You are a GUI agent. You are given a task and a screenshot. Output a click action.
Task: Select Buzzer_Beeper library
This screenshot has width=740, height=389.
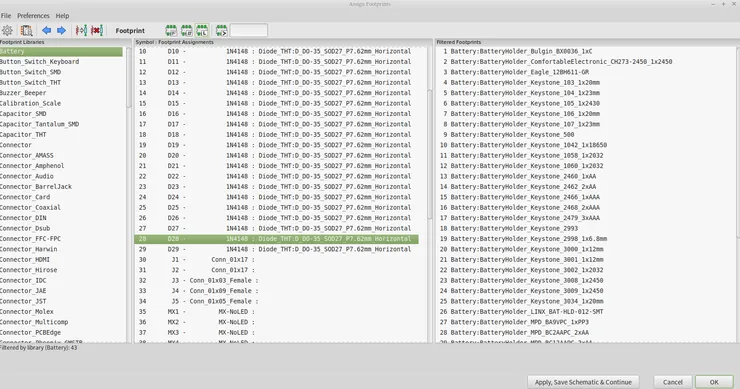61,93
